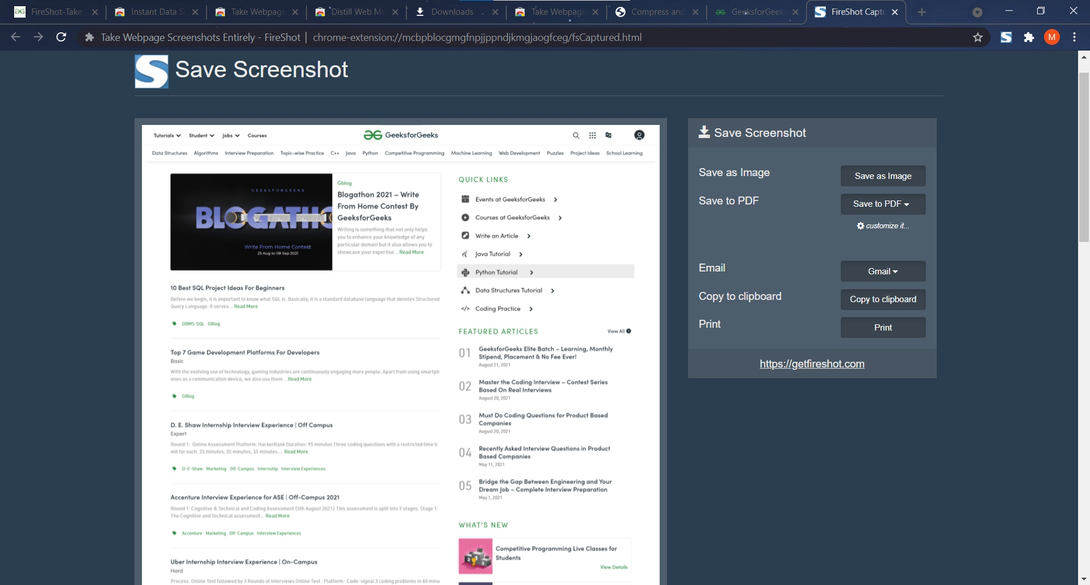Reload the page with refresh icon
Screen dimensions: 1090x585
tap(61, 37)
